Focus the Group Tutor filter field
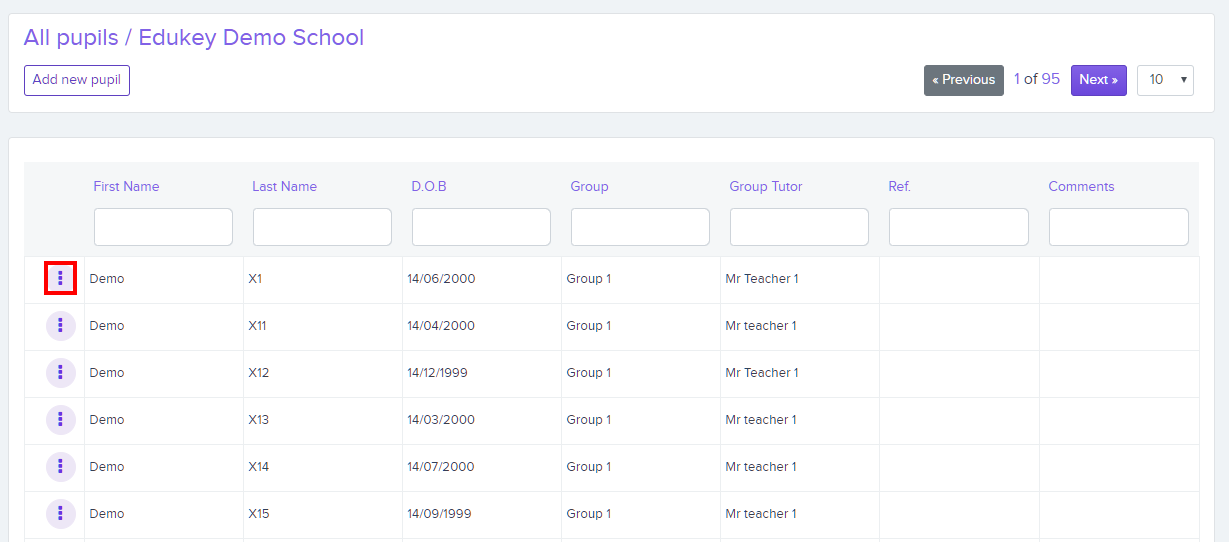The height and width of the screenshot is (542, 1229). tap(799, 227)
